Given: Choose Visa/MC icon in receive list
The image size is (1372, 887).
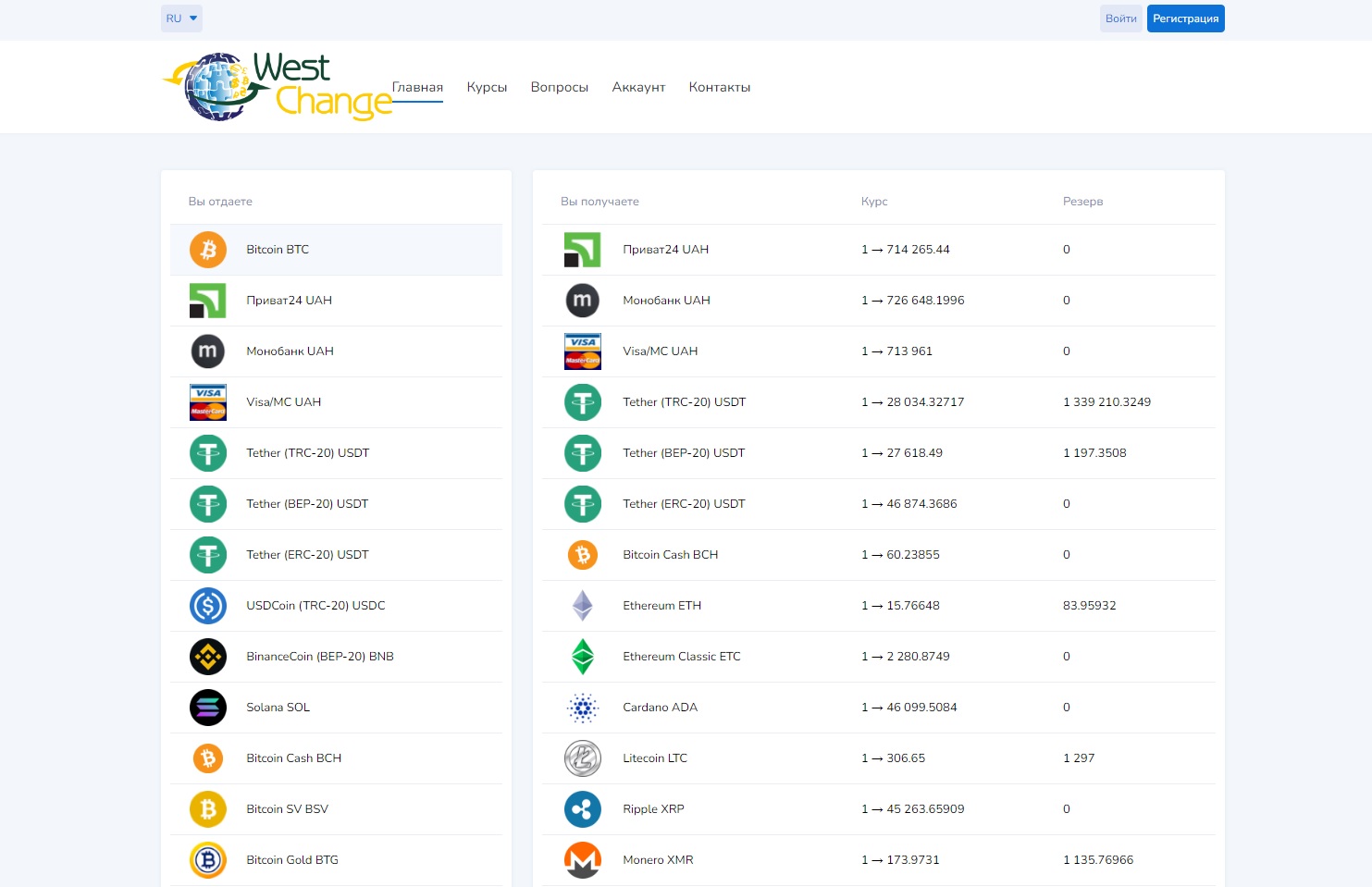Looking at the screenshot, I should pos(583,351).
